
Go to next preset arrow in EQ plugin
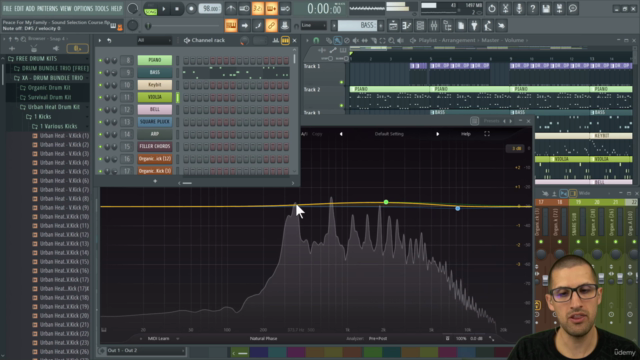(x=438, y=134)
